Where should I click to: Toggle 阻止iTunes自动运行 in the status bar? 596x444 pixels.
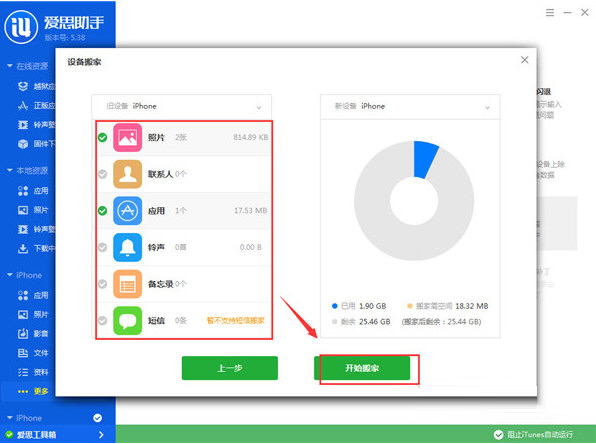(533, 434)
